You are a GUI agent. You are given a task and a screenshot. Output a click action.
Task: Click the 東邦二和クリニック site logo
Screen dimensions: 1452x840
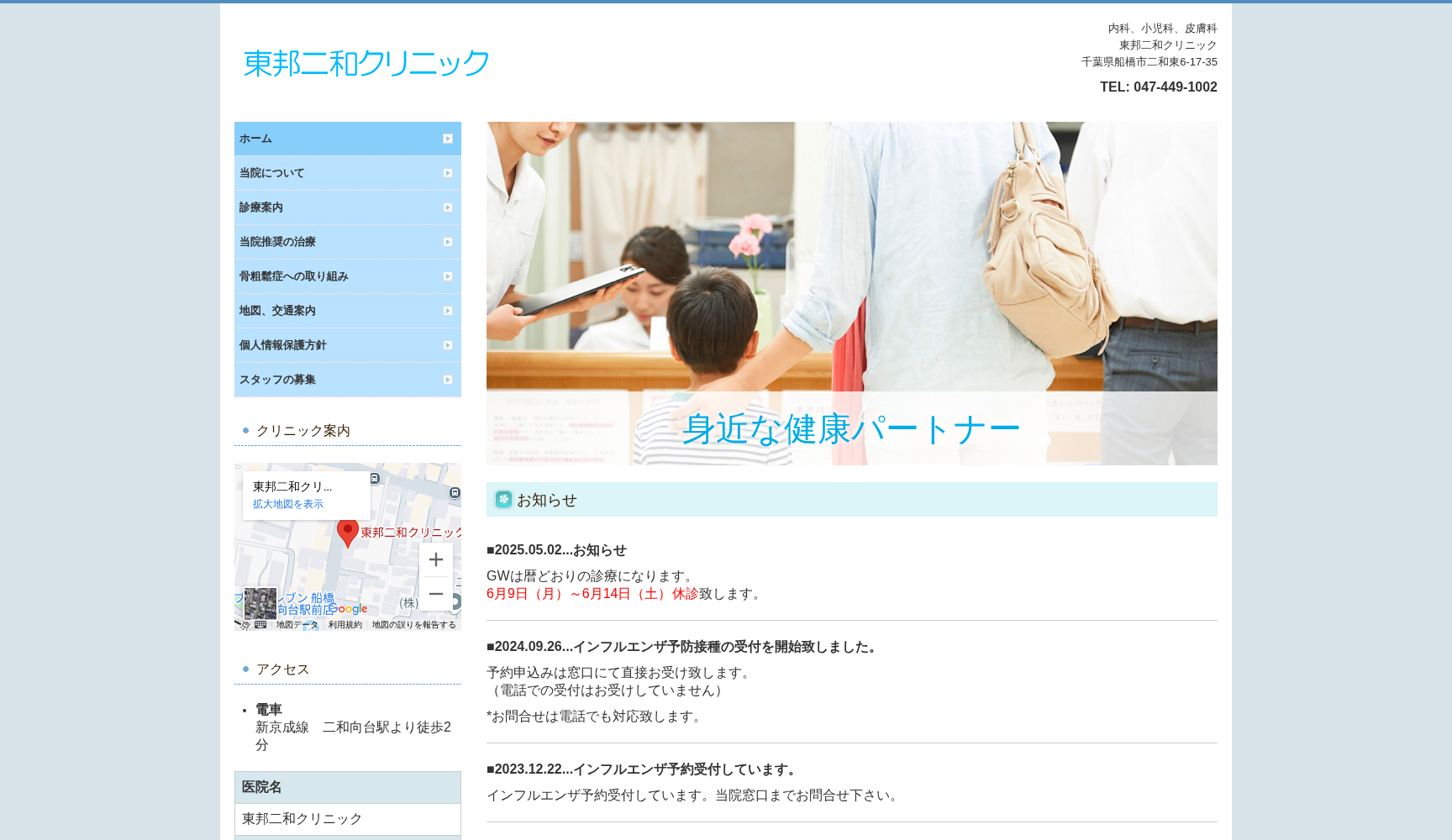point(365,61)
